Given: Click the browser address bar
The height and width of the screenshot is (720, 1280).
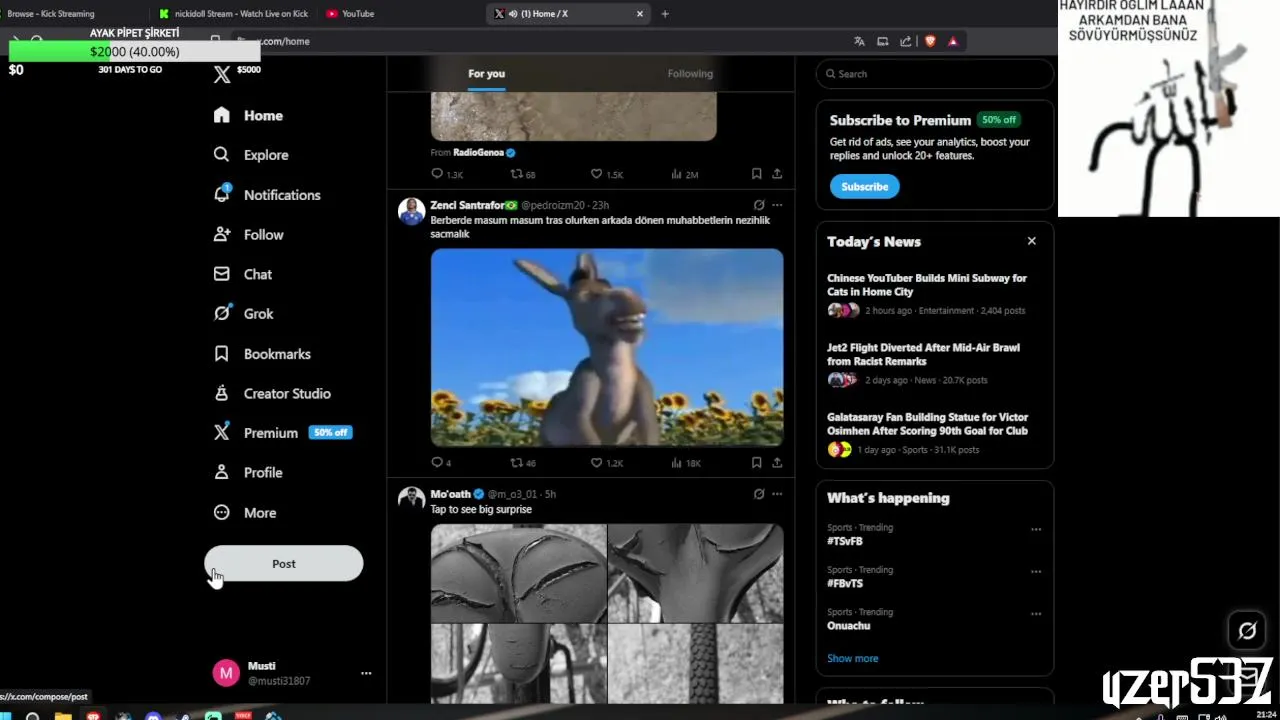Looking at the screenshot, I should (540, 41).
